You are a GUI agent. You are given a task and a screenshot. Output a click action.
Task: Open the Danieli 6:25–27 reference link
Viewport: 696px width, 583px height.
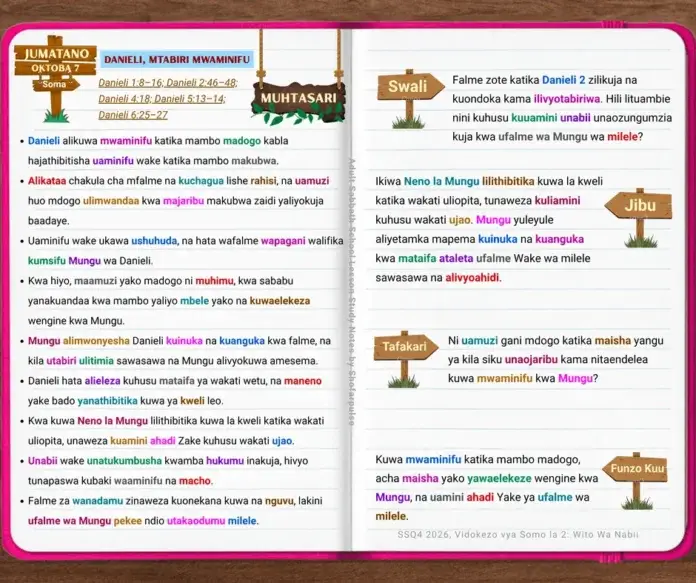pos(133,115)
